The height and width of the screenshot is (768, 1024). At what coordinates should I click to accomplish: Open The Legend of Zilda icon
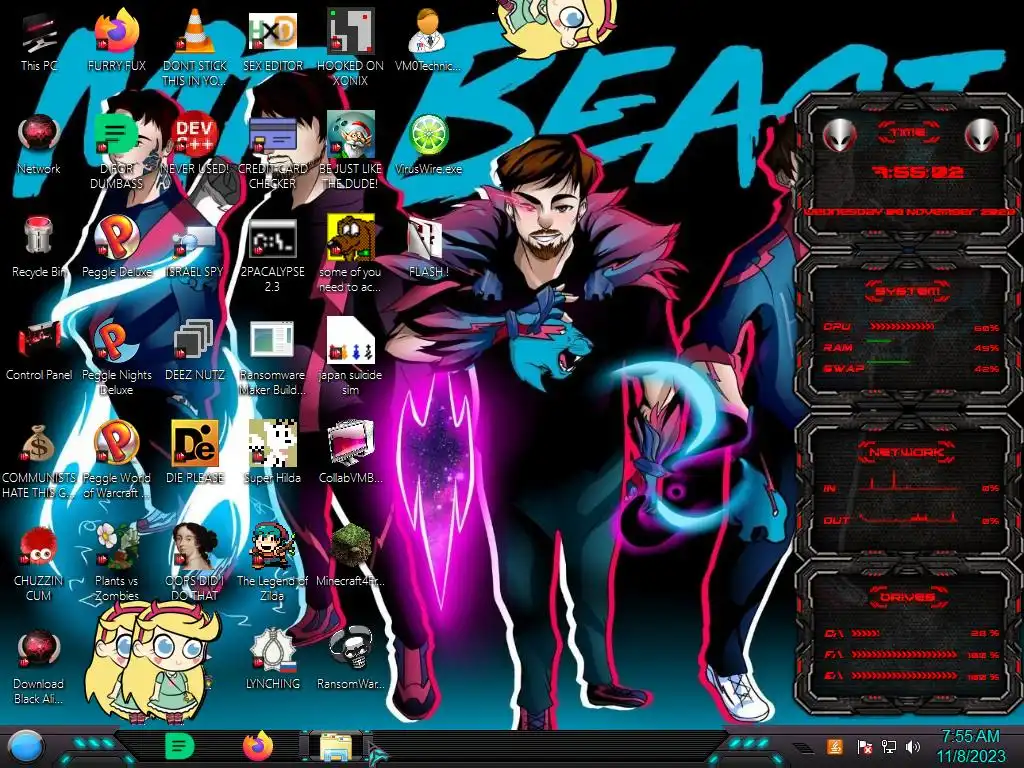coord(272,546)
